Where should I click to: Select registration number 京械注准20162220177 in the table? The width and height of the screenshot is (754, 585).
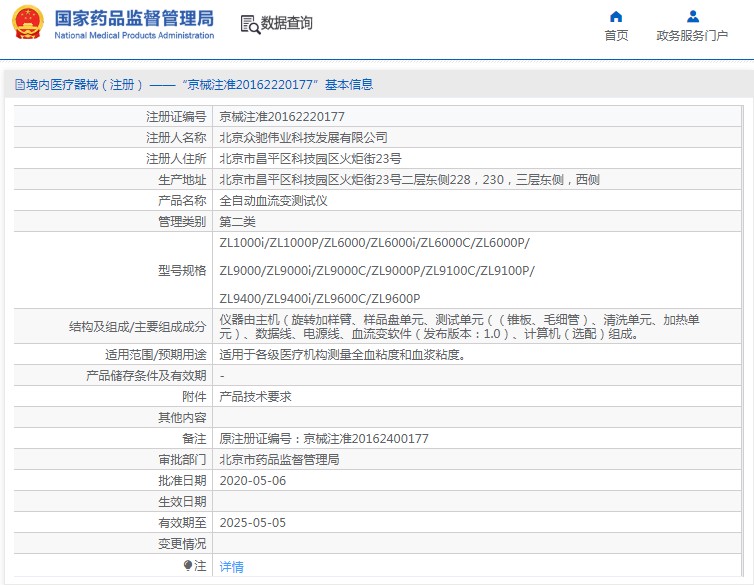coord(282,116)
